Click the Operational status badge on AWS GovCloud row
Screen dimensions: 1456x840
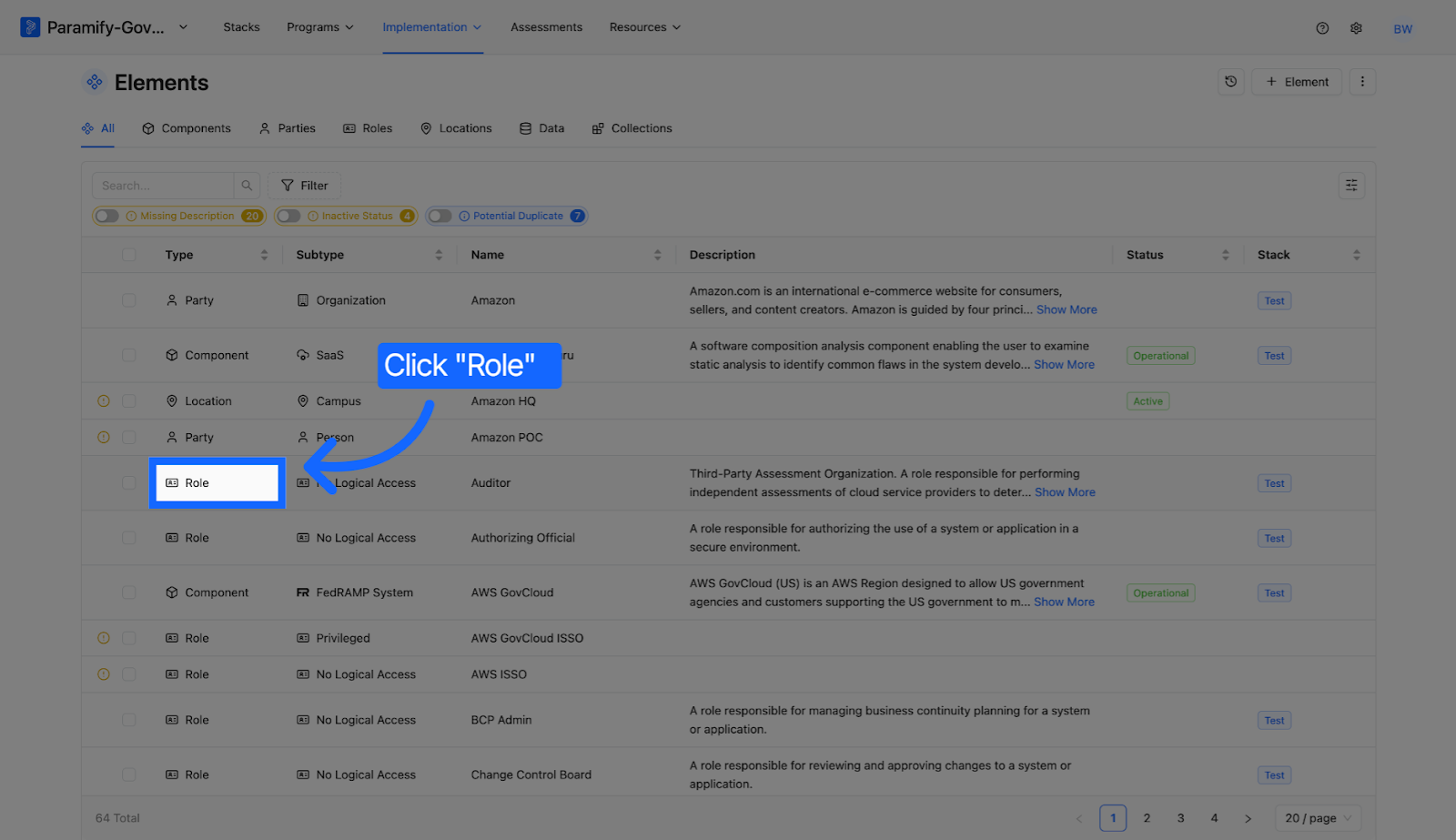[1160, 593]
